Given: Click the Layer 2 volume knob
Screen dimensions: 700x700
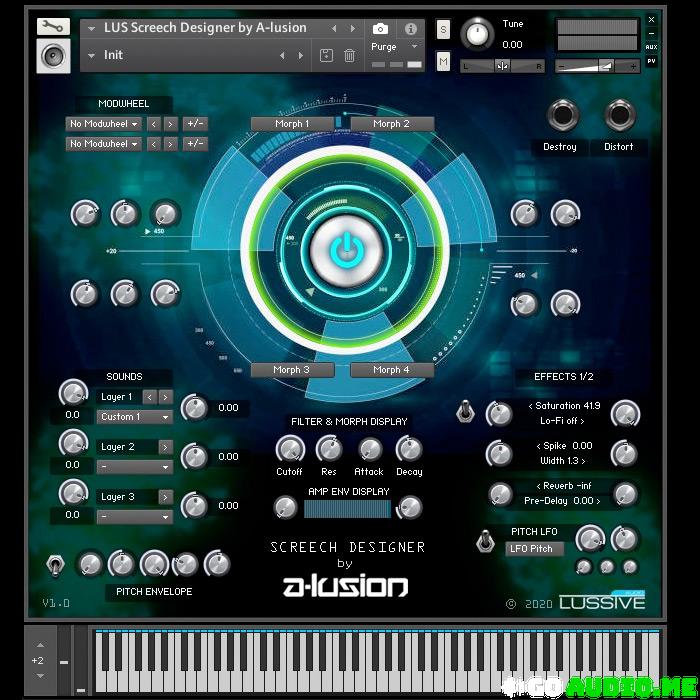Looking at the screenshot, I should pyautogui.click(x=73, y=443).
